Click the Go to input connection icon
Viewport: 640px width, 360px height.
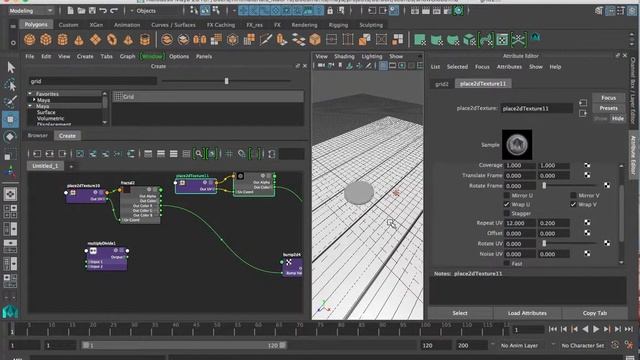tap(583, 103)
